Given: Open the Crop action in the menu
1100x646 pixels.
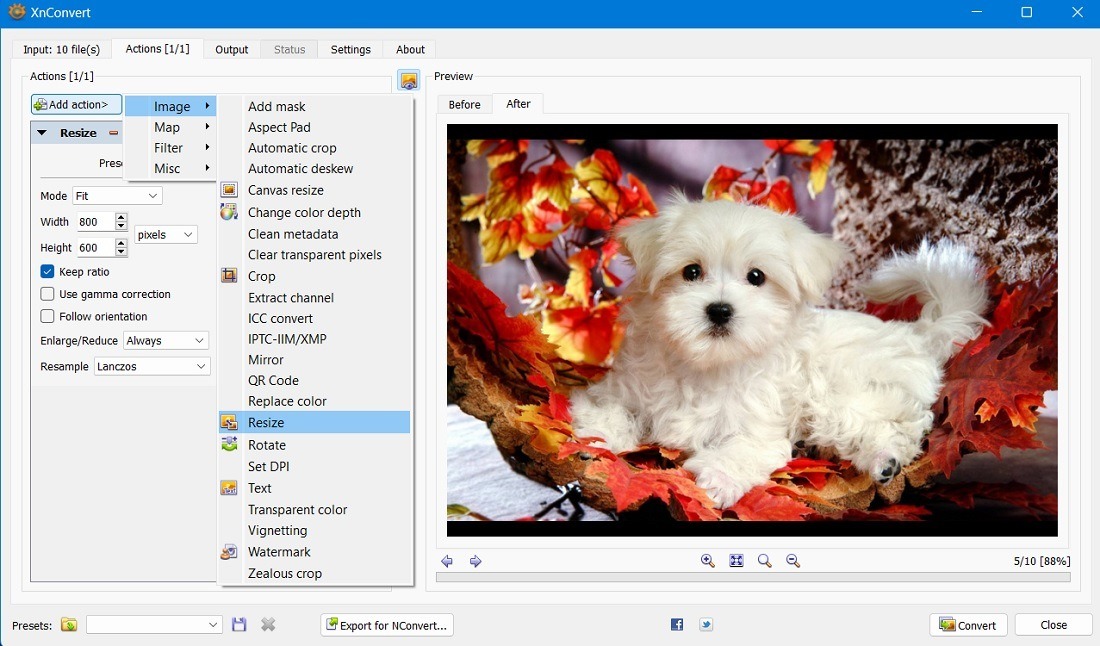Looking at the screenshot, I should pyautogui.click(x=261, y=276).
